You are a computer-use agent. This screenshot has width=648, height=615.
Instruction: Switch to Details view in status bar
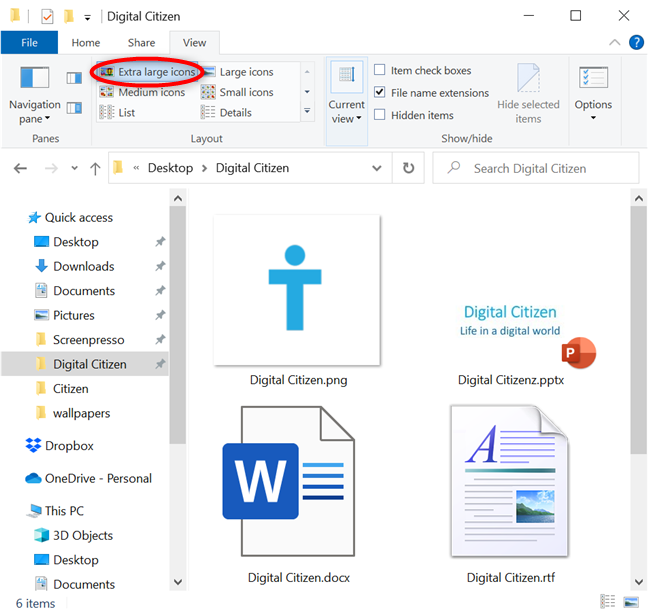[x=608, y=601]
